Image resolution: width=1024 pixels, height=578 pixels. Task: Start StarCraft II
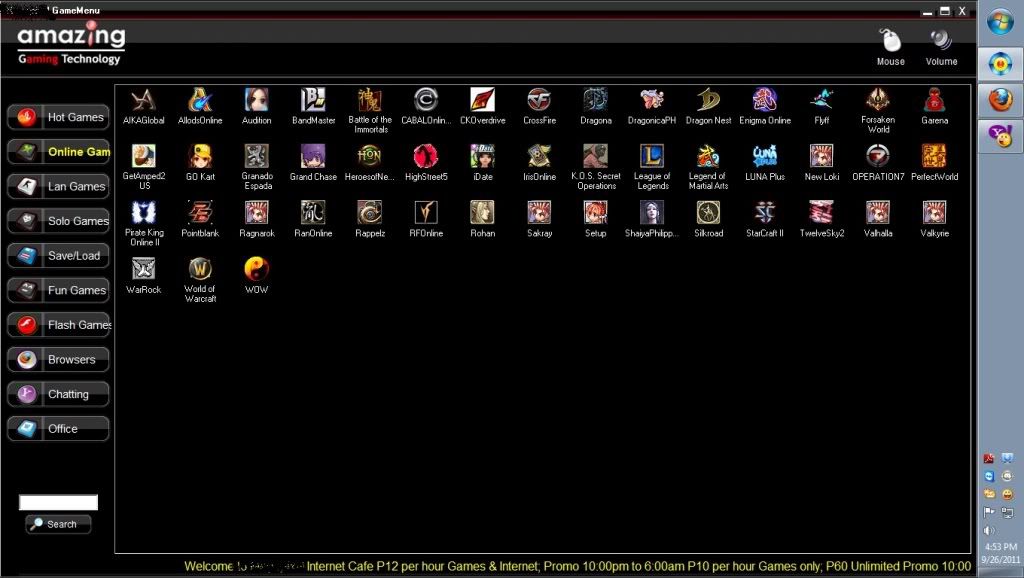point(765,213)
